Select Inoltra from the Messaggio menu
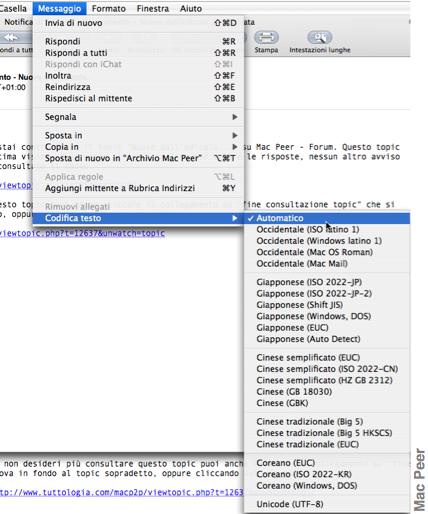The width and height of the screenshot is (428, 514). 138,76
